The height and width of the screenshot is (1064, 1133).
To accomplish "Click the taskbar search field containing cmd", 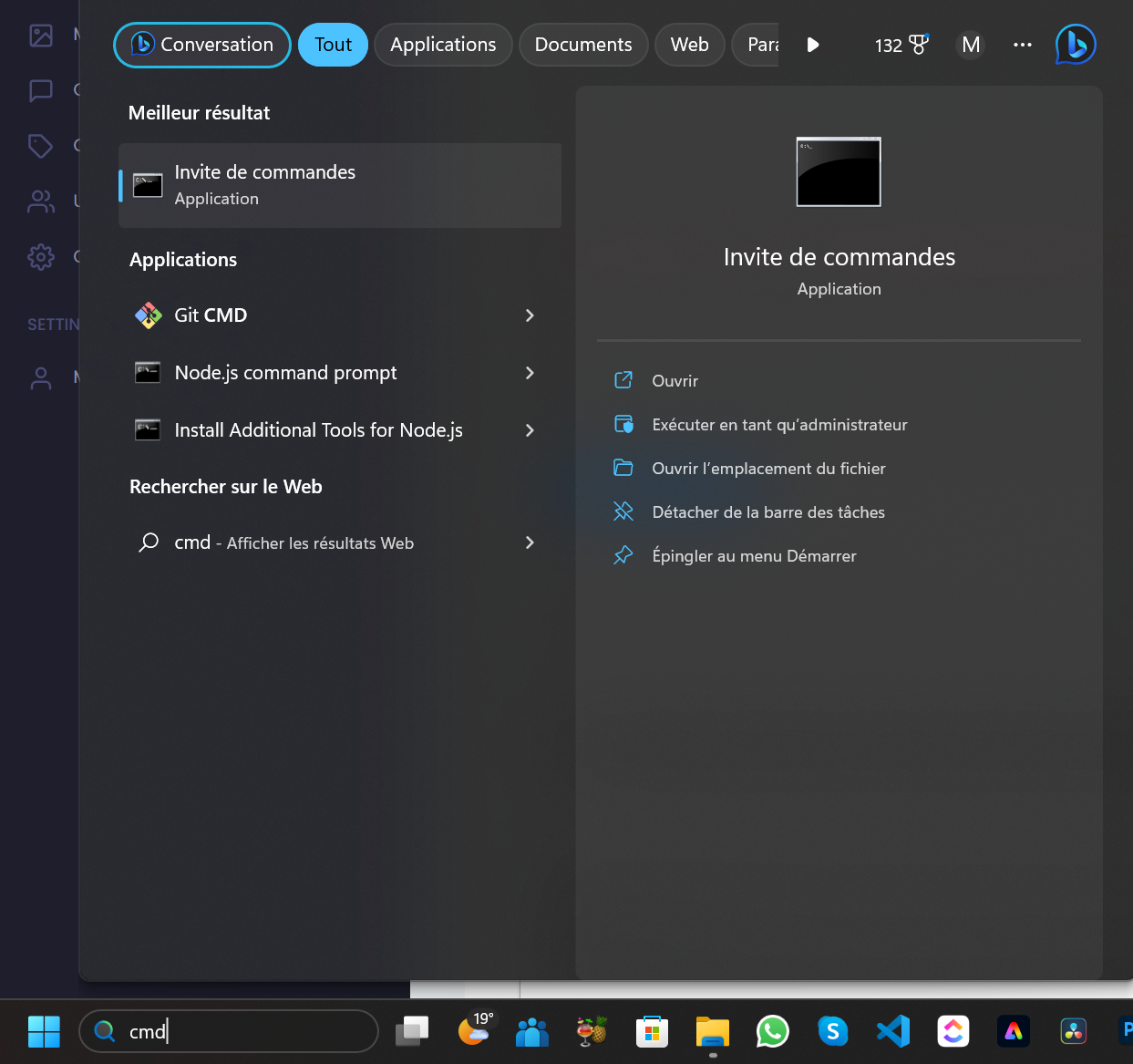I will coord(237,1031).
